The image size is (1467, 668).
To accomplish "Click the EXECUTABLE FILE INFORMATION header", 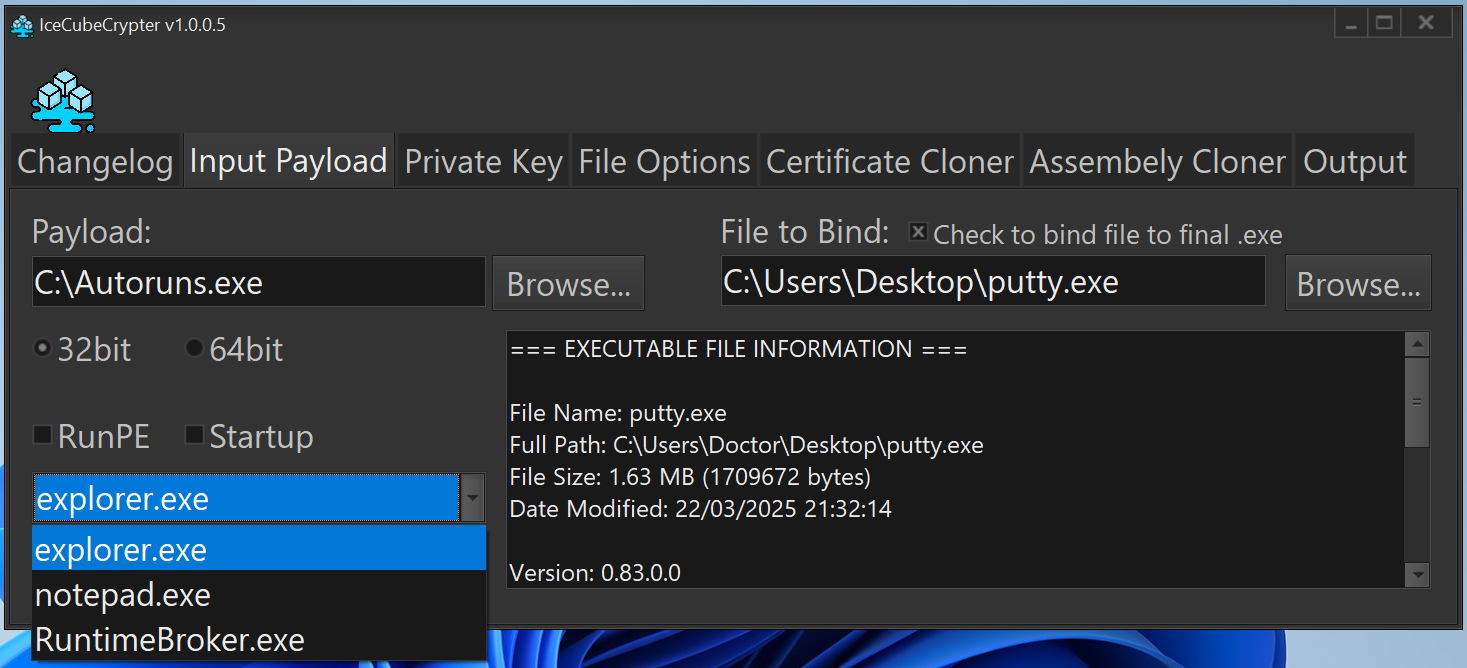I will 738,349.
